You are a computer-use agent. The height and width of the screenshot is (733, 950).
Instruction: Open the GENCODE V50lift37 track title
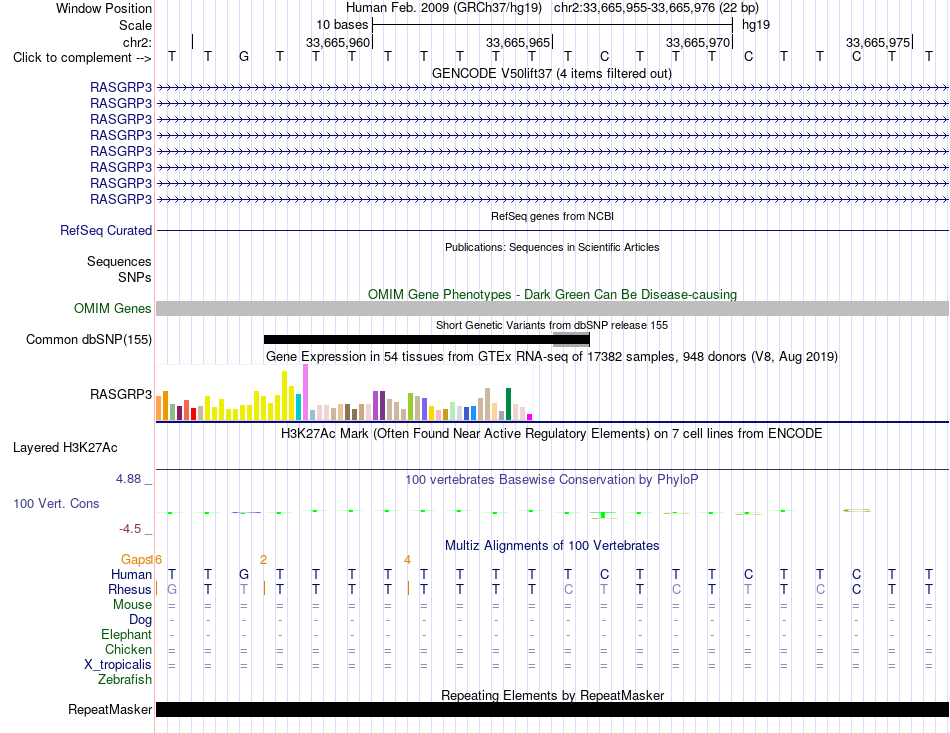(x=551, y=73)
